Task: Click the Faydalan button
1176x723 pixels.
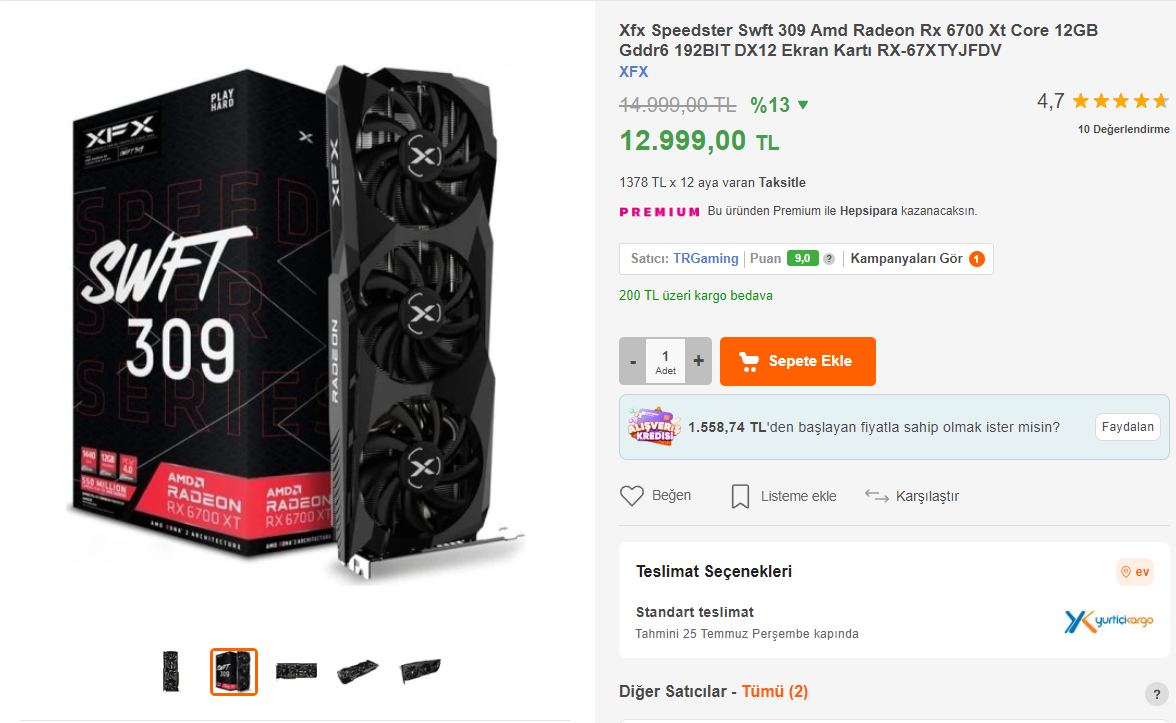Action: (1128, 427)
